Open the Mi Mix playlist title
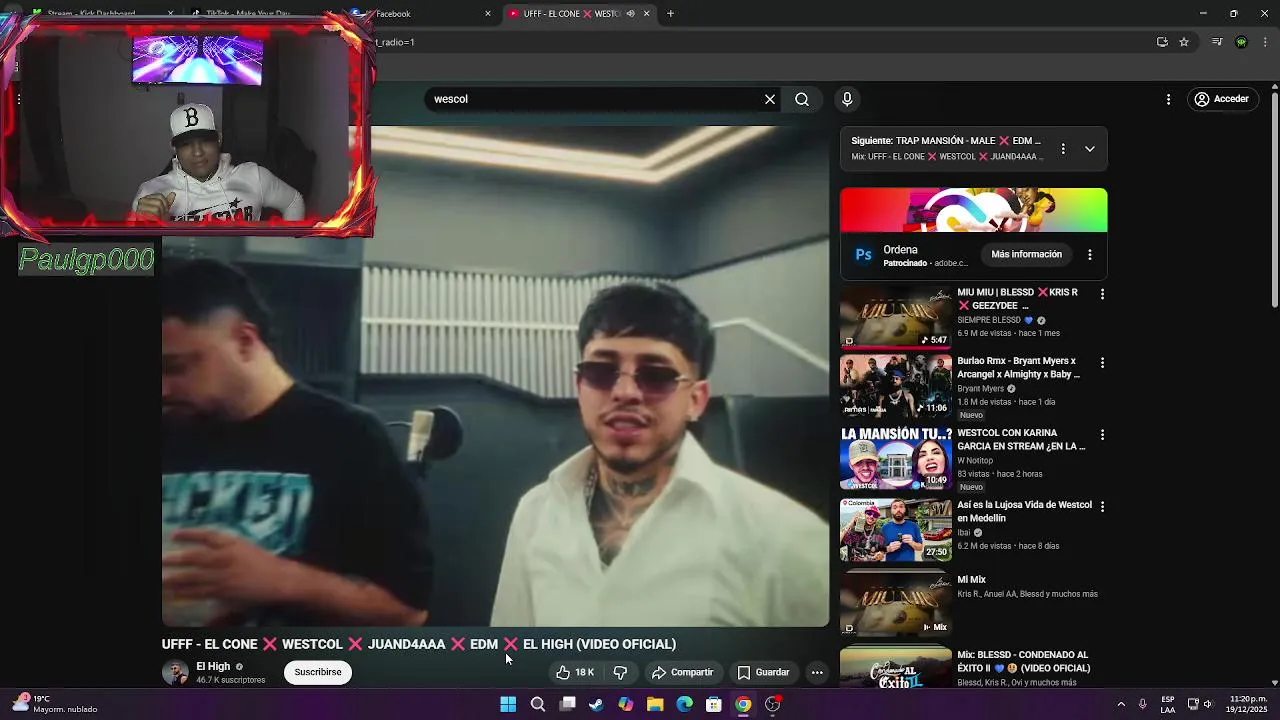Viewport: 1280px width, 720px height. tap(971, 580)
